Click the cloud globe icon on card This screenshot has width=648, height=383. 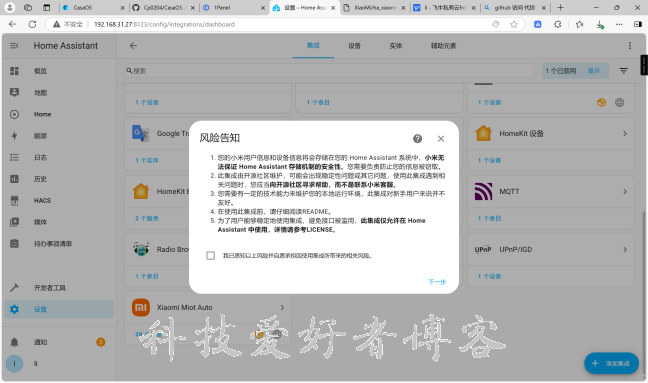pos(619,102)
